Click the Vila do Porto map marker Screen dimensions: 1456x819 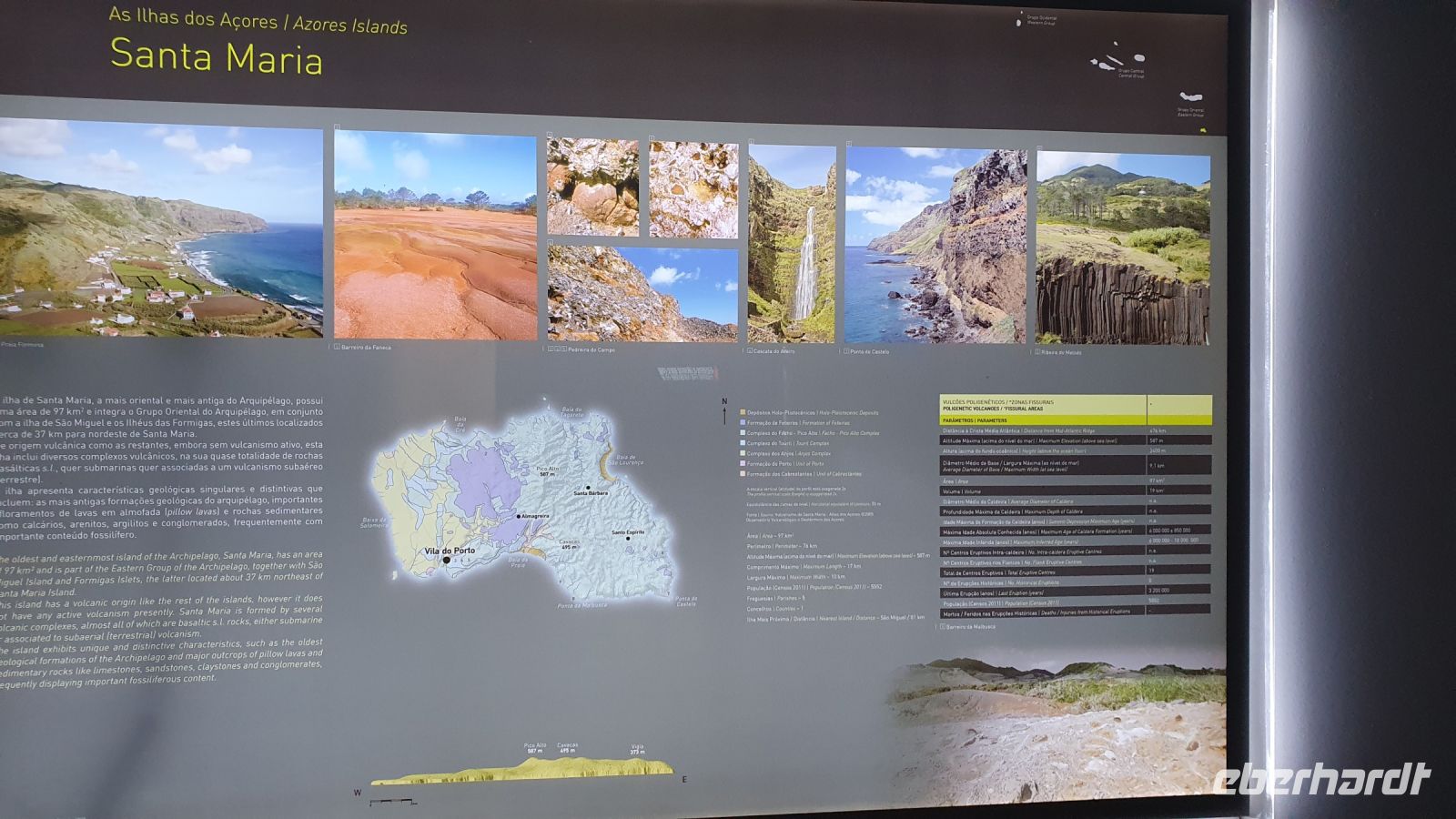446,561
